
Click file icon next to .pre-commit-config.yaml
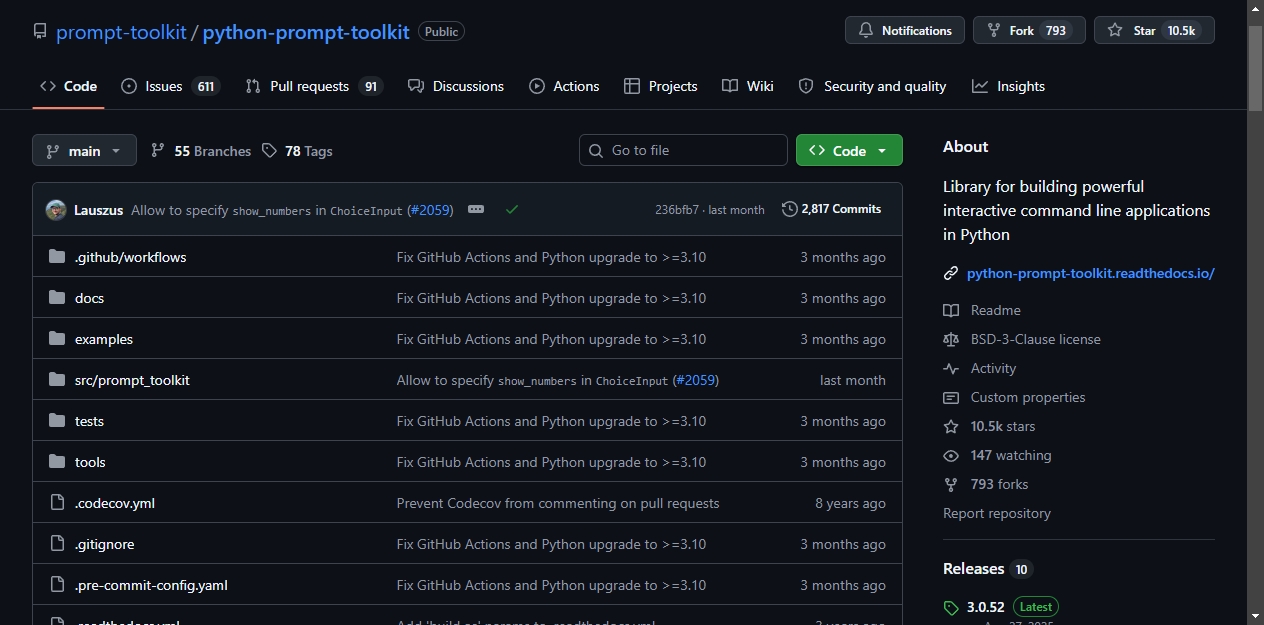pyautogui.click(x=56, y=585)
